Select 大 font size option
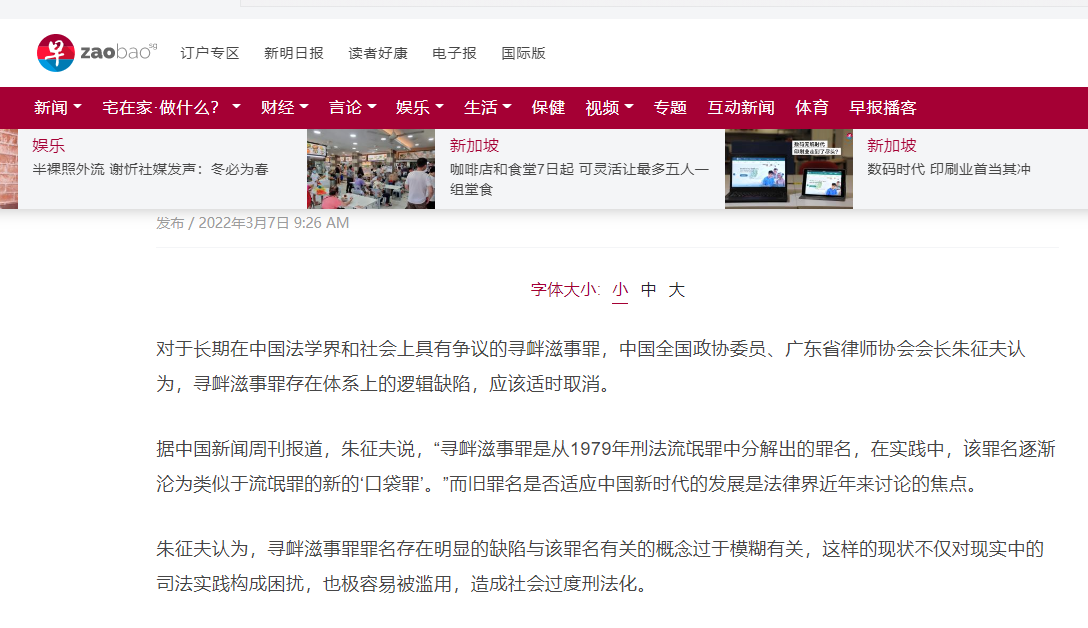Screen dimensions: 1088x628 click(678, 289)
